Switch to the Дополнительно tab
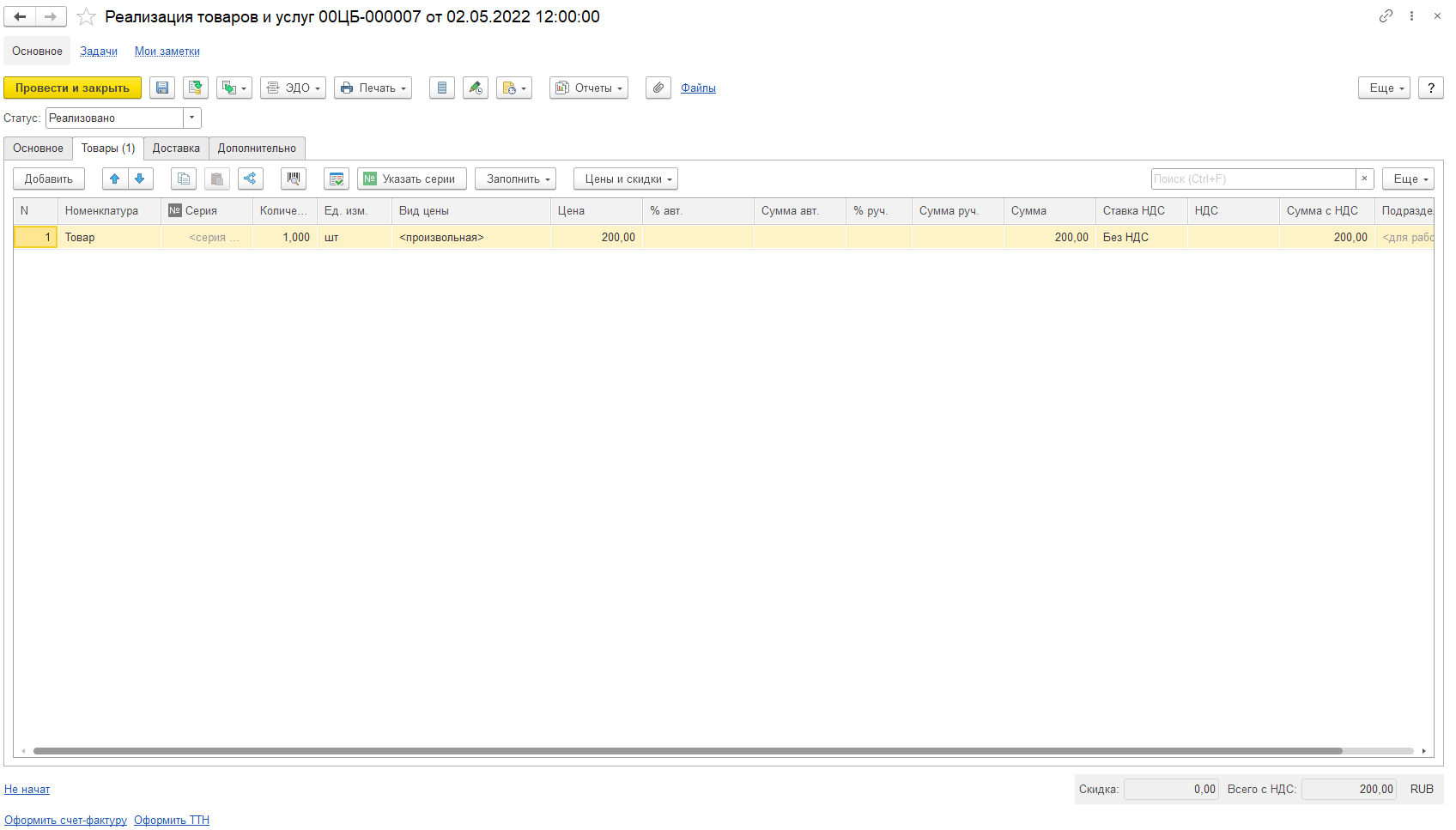The width and height of the screenshot is (1456, 830). 257,148
